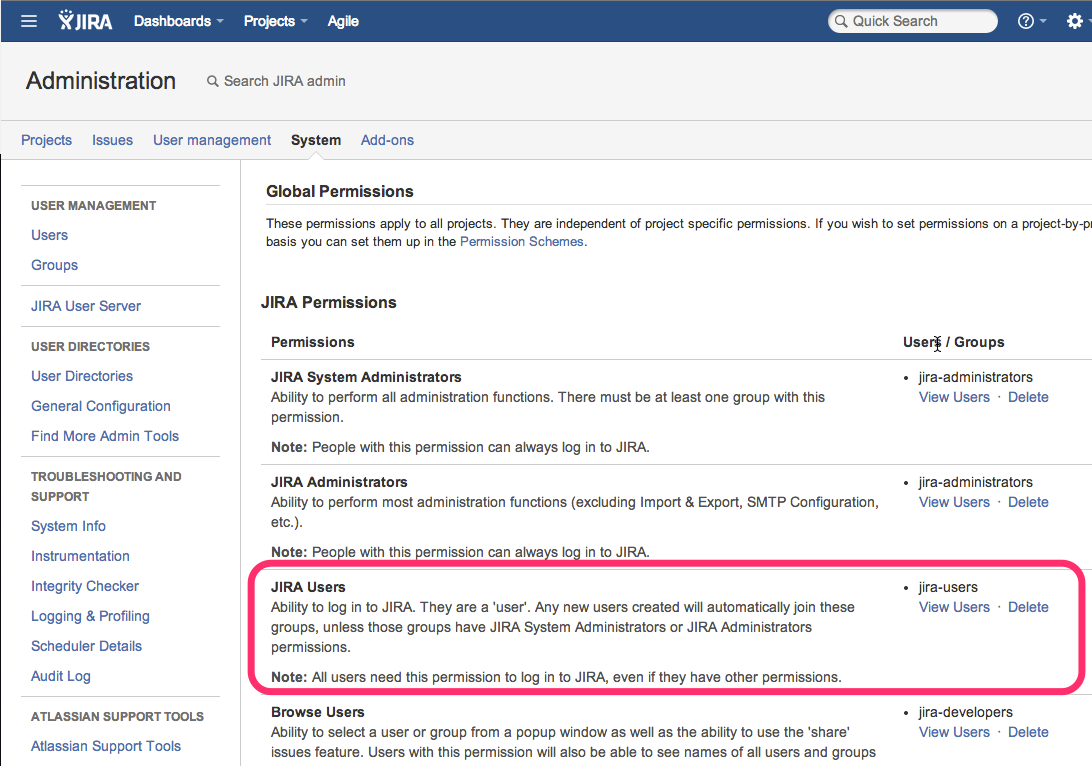1092x766 pixels.
Task: Open Instrumentation page
Action: click(x=80, y=556)
